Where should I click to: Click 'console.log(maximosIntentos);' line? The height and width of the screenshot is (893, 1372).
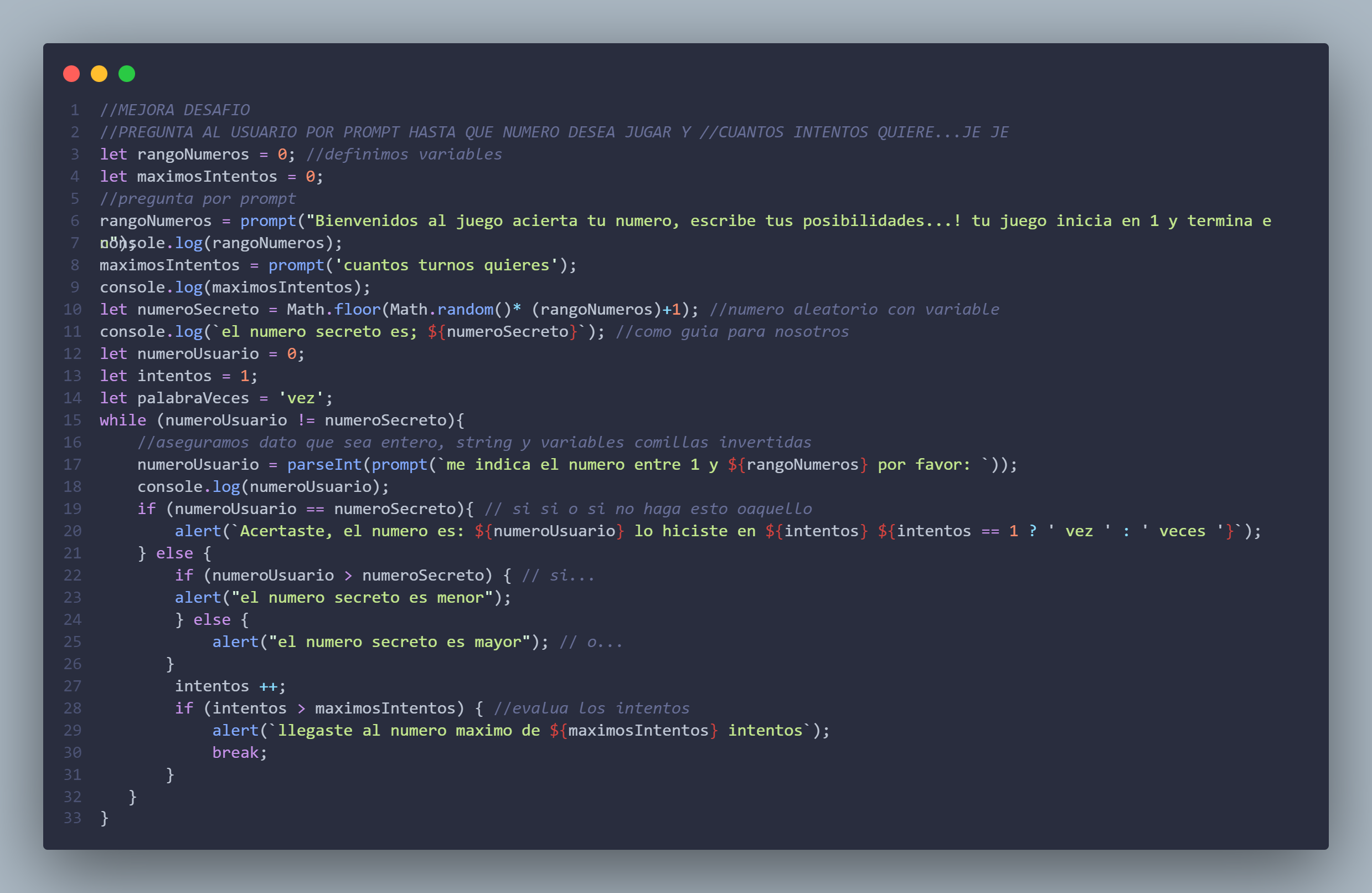point(235,288)
